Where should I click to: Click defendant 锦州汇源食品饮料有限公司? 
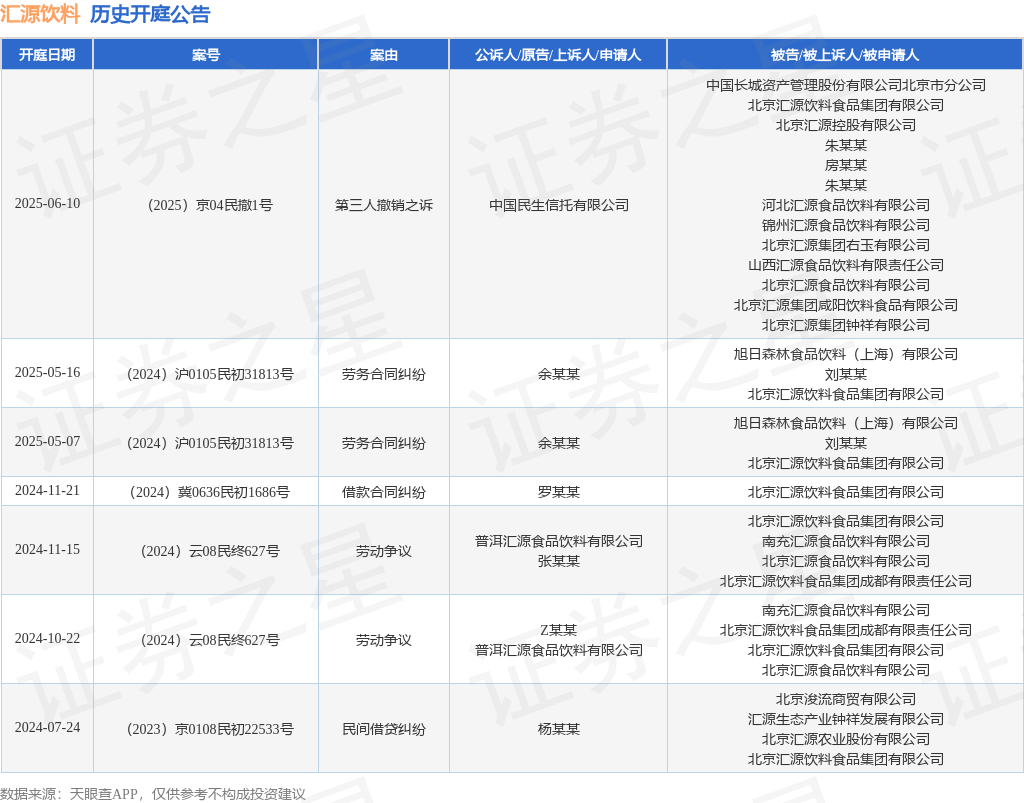coord(846,225)
